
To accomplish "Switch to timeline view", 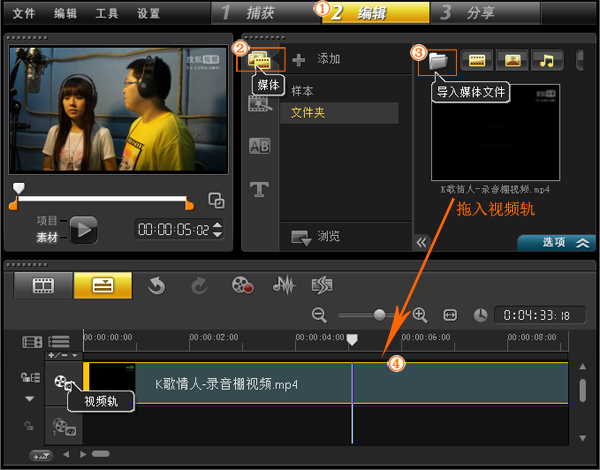I will pos(103,286).
